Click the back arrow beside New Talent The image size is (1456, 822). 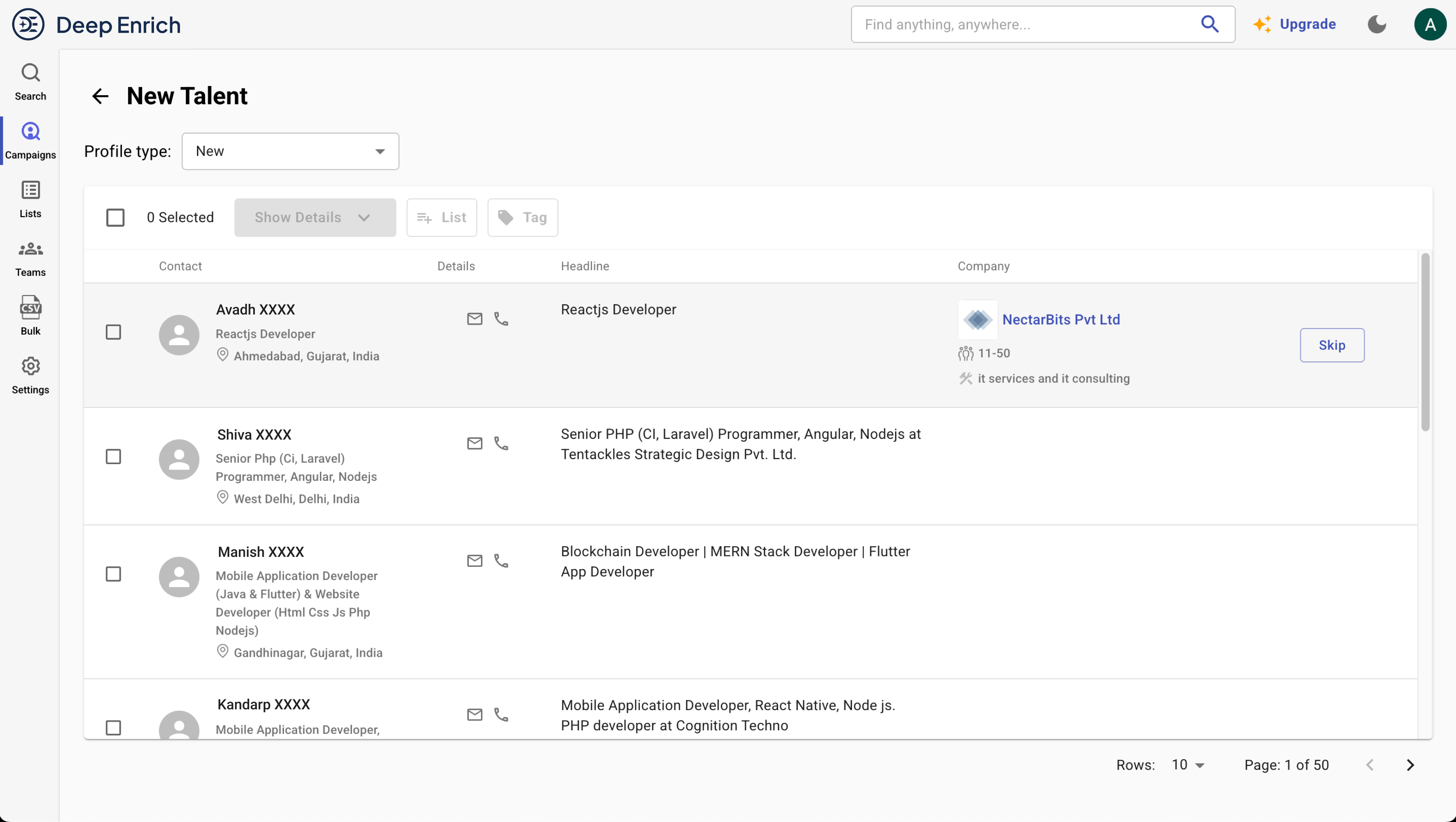click(x=100, y=96)
